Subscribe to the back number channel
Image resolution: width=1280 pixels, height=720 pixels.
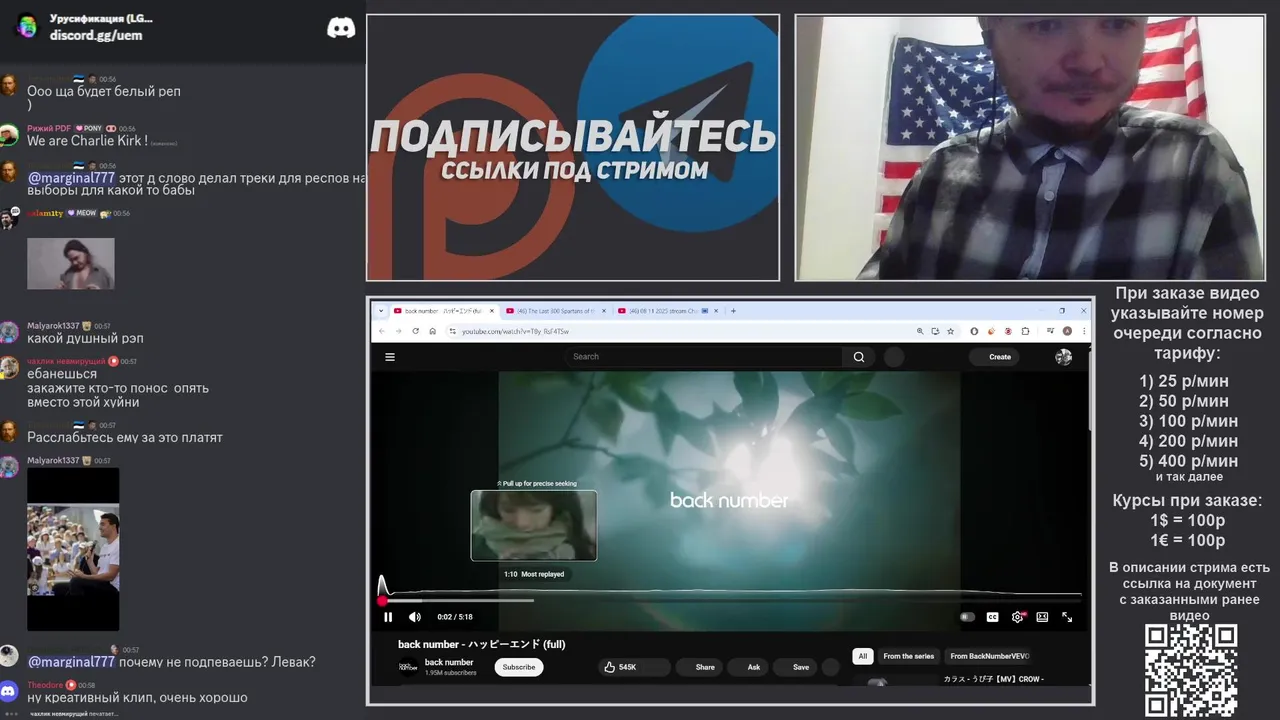tap(519, 667)
